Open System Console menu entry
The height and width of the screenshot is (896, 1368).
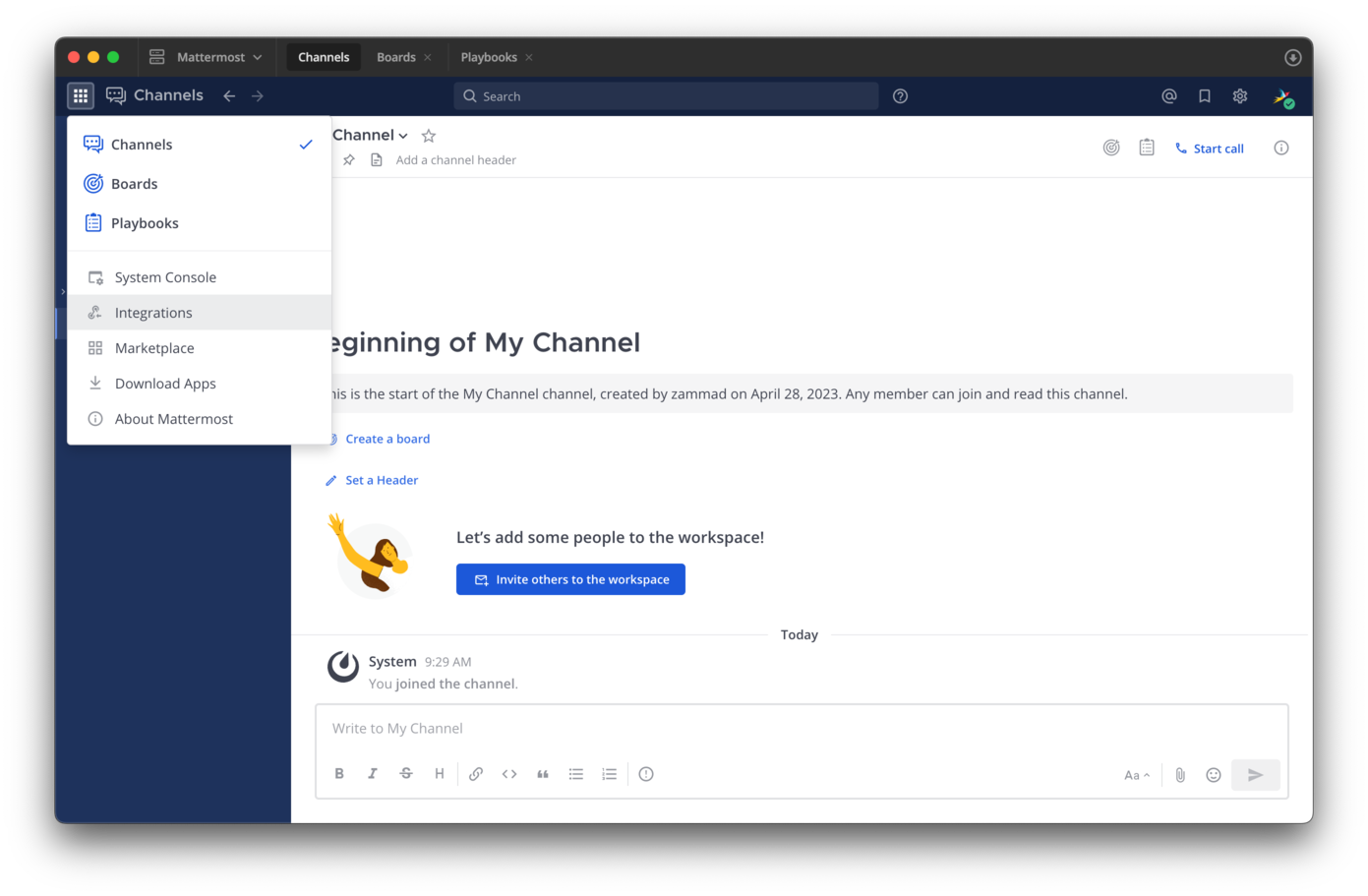(200, 277)
